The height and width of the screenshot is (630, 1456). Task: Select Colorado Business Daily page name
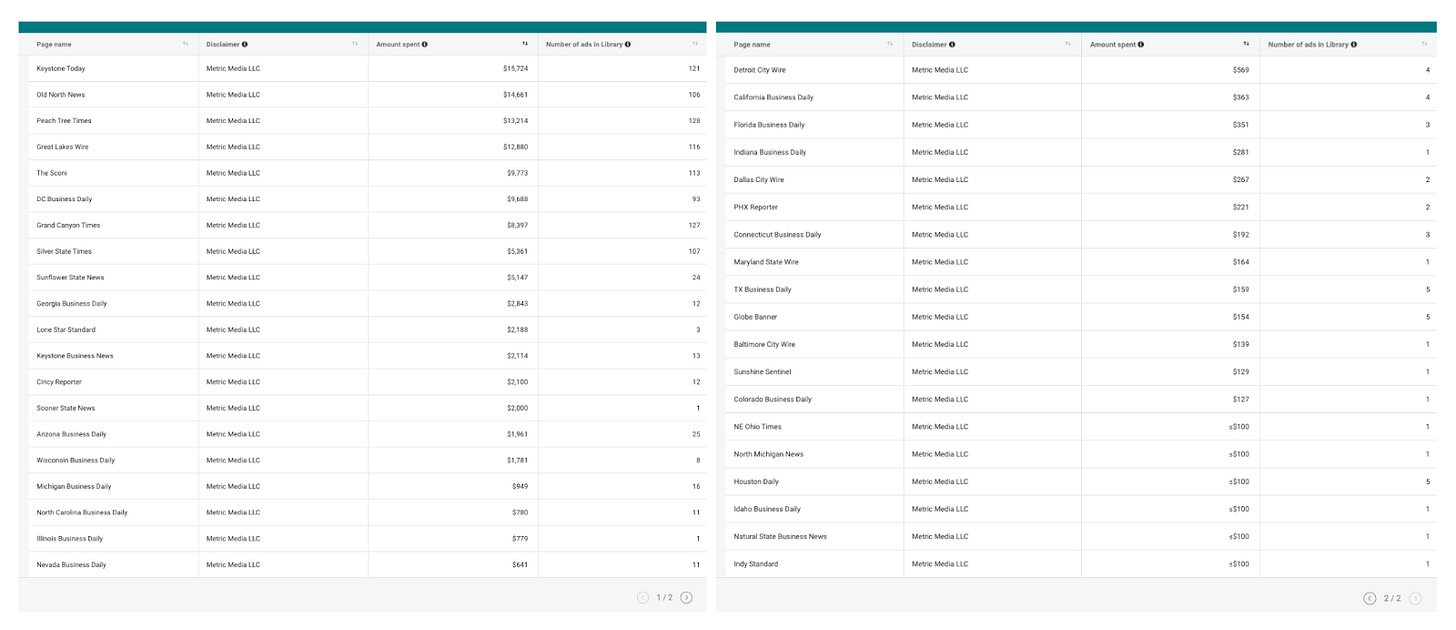(x=773, y=399)
